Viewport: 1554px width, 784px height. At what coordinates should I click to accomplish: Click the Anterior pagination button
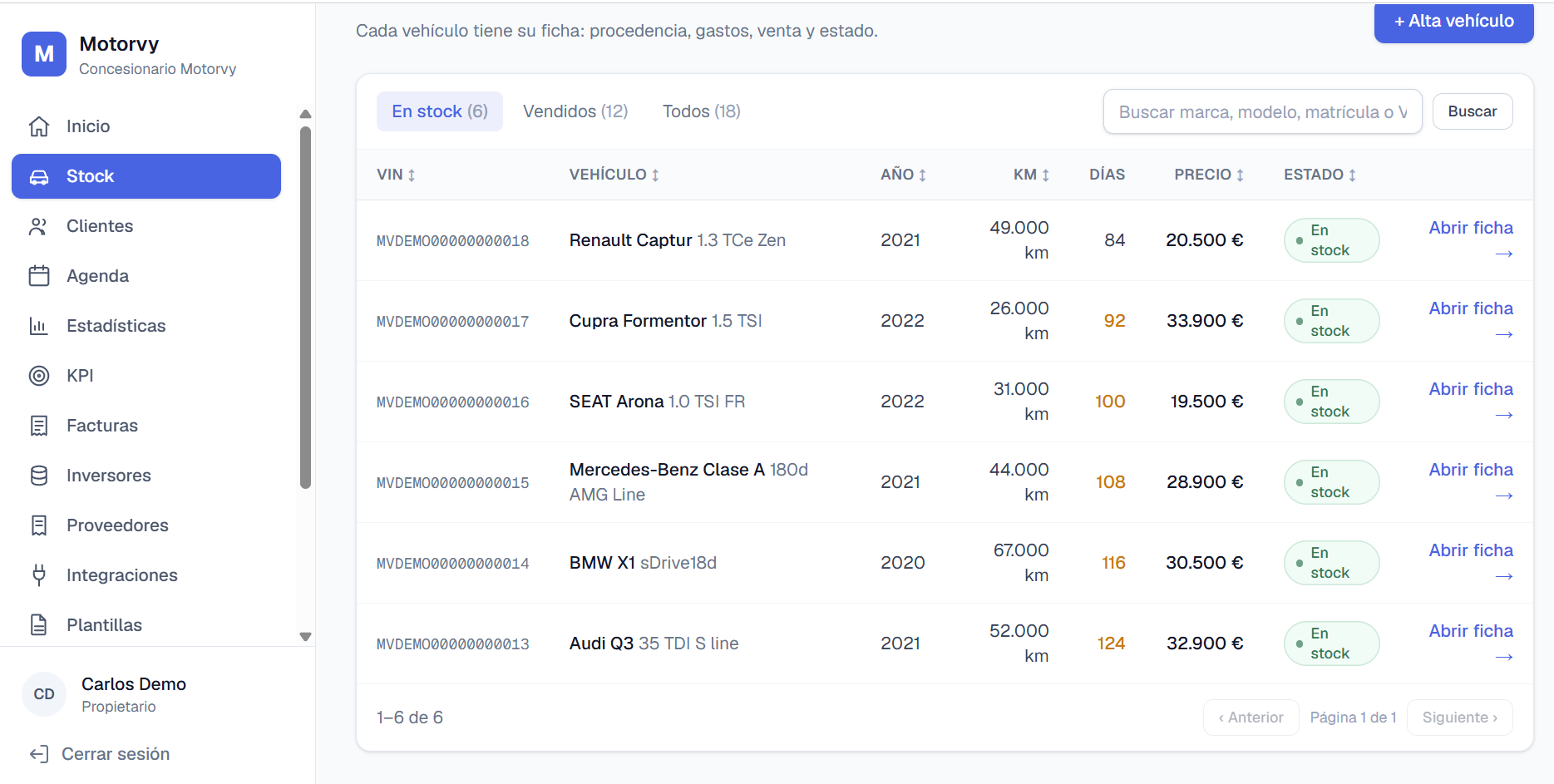[x=1251, y=717]
